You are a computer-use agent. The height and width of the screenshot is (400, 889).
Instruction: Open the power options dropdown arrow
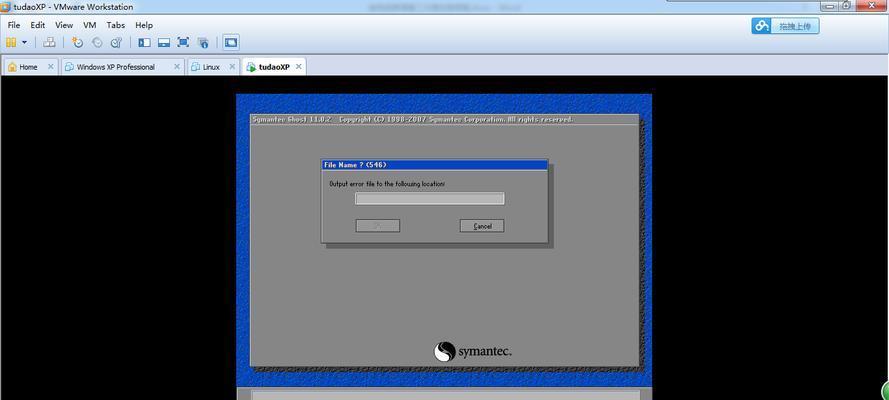click(x=24, y=42)
